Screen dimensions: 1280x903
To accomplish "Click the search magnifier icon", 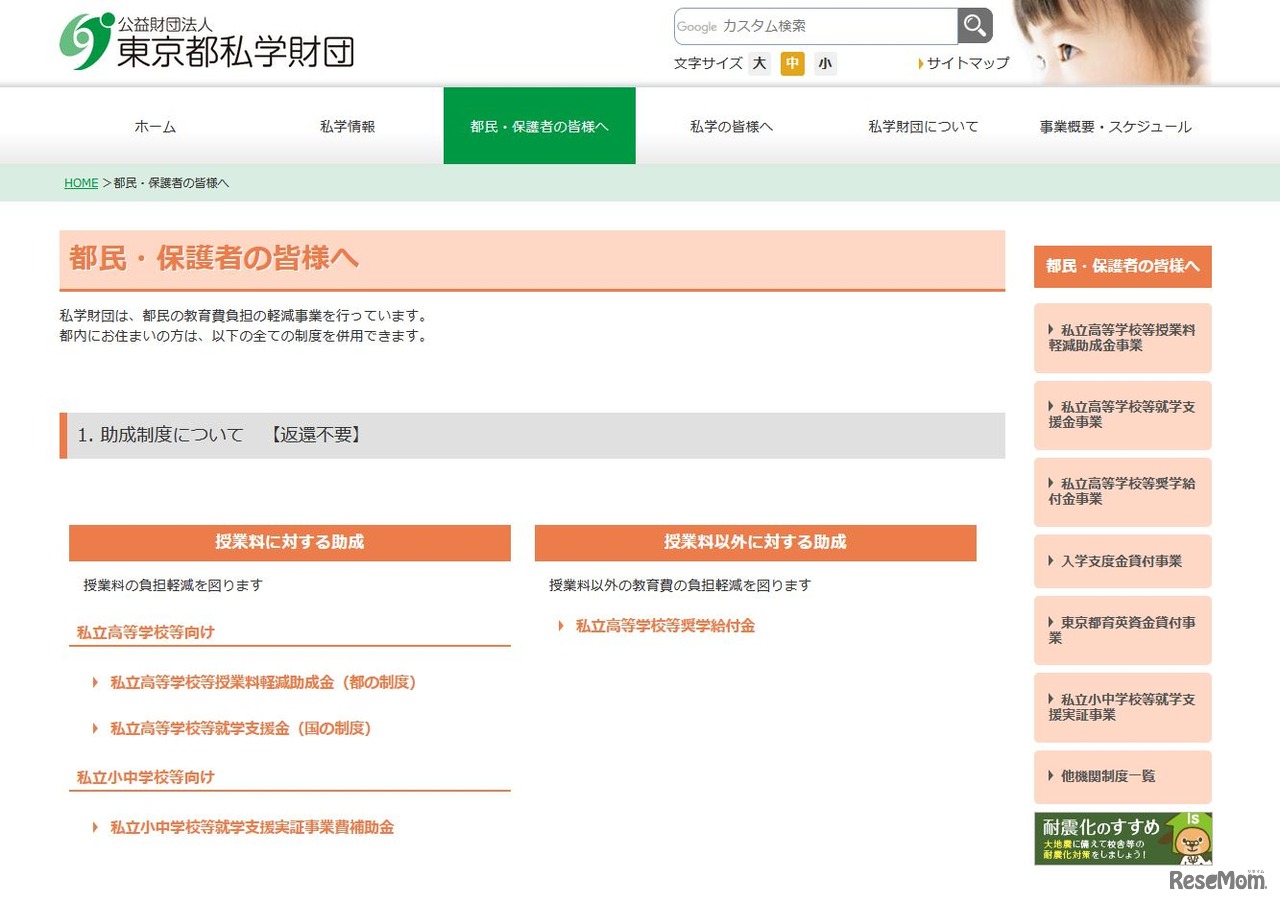I will click(974, 27).
